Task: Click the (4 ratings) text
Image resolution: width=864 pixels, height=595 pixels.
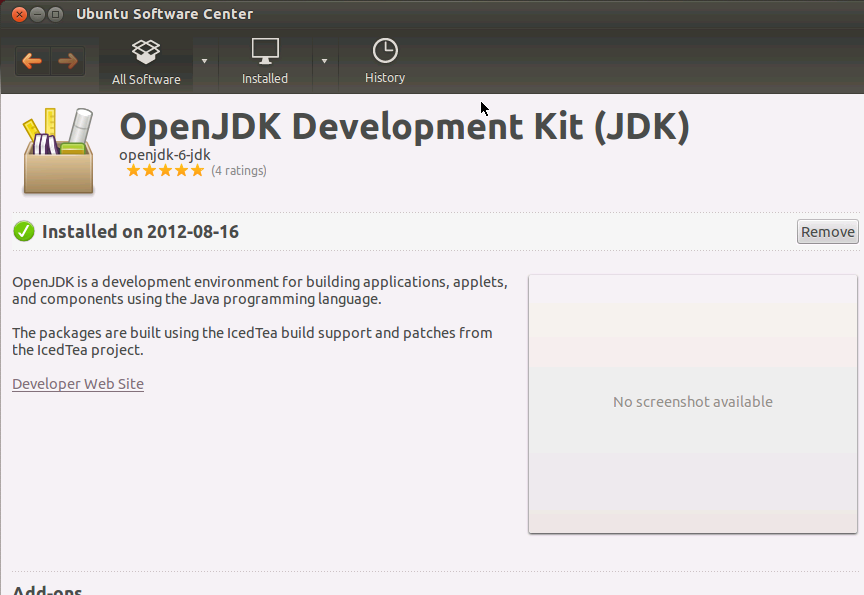Action: [239, 171]
